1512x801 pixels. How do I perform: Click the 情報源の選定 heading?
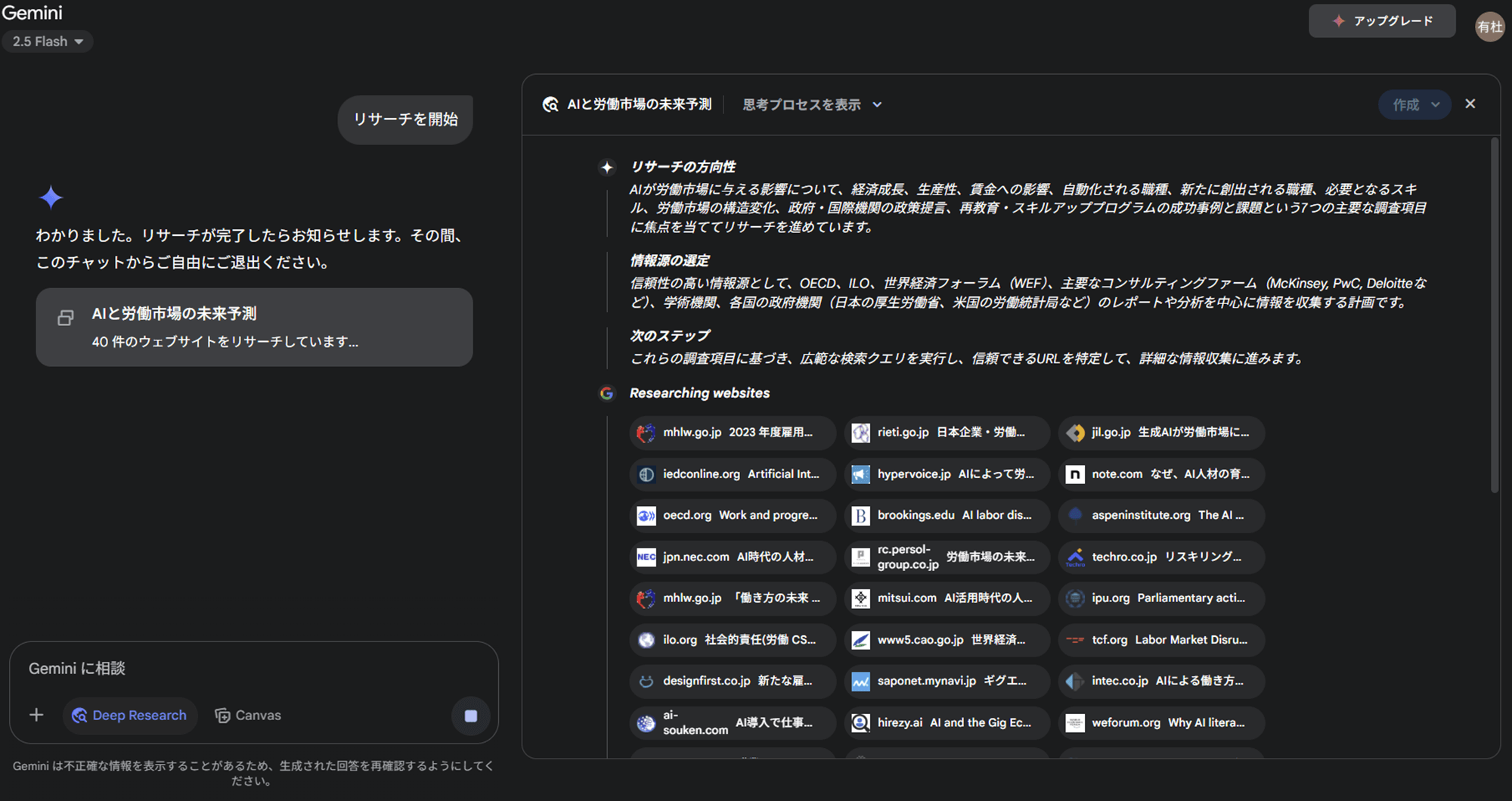[x=670, y=261]
